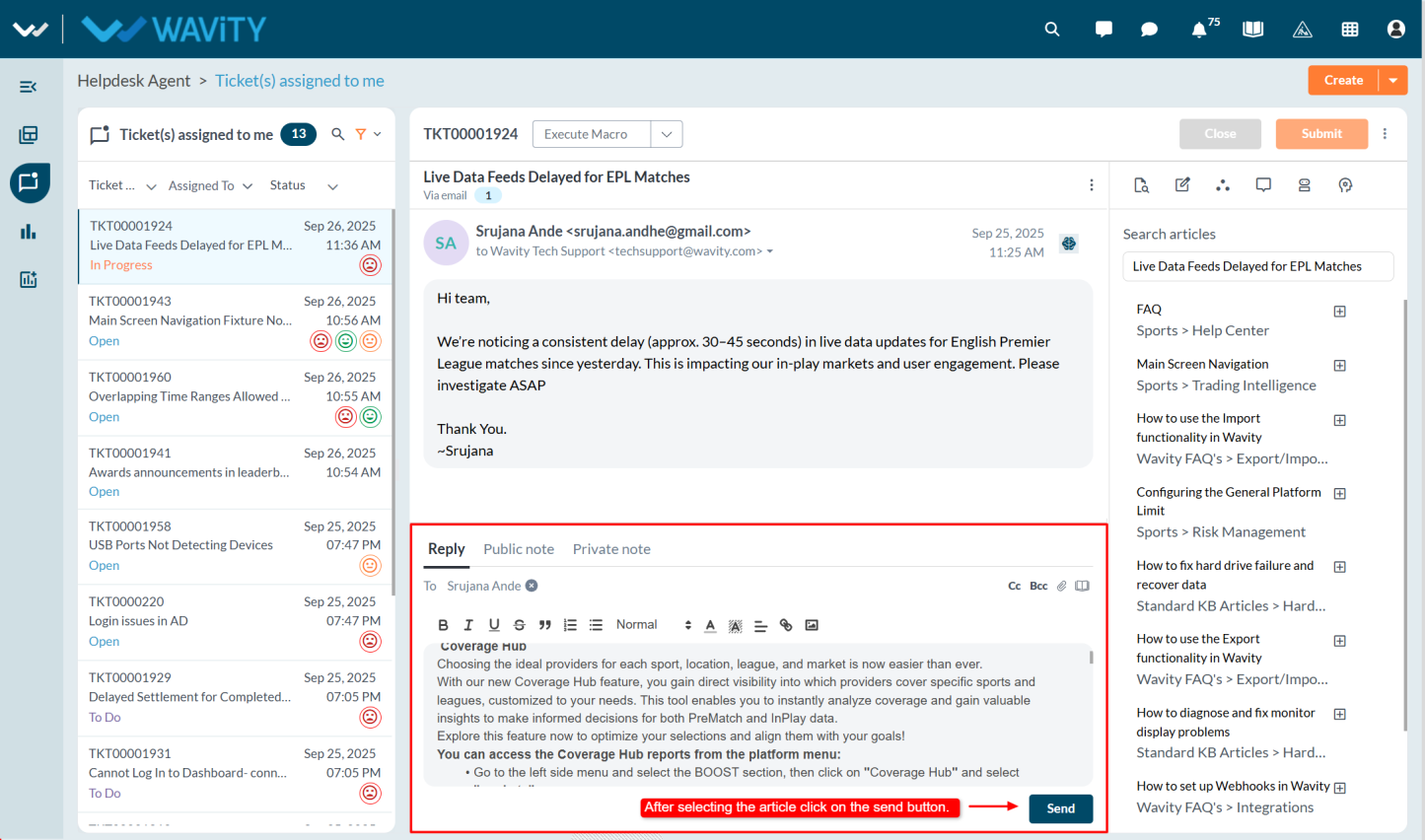Open the user profile avatar menu
1425x840 pixels.
pos(1395,29)
